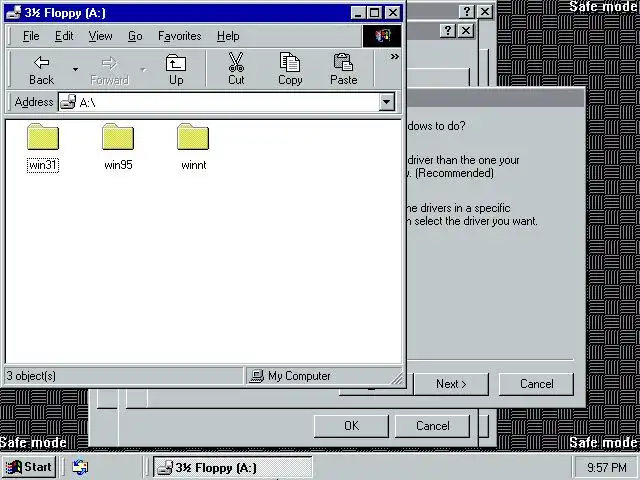
Task: Click the Windows logo throbber icon
Action: pyautogui.click(x=382, y=36)
